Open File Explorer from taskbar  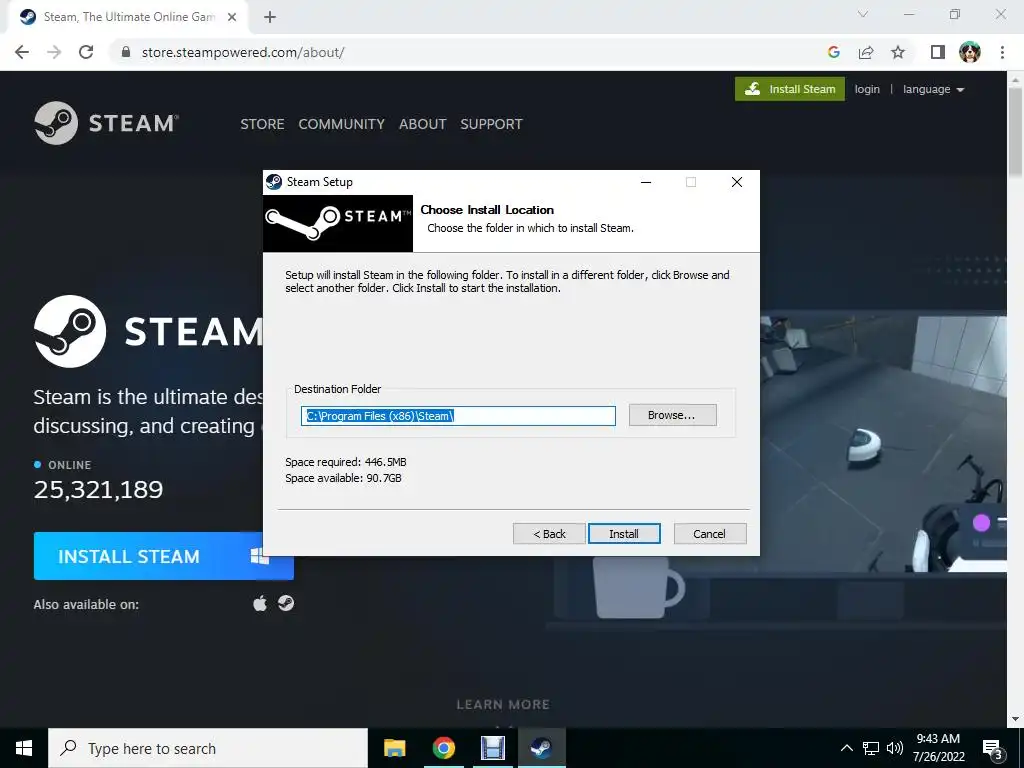(x=394, y=748)
